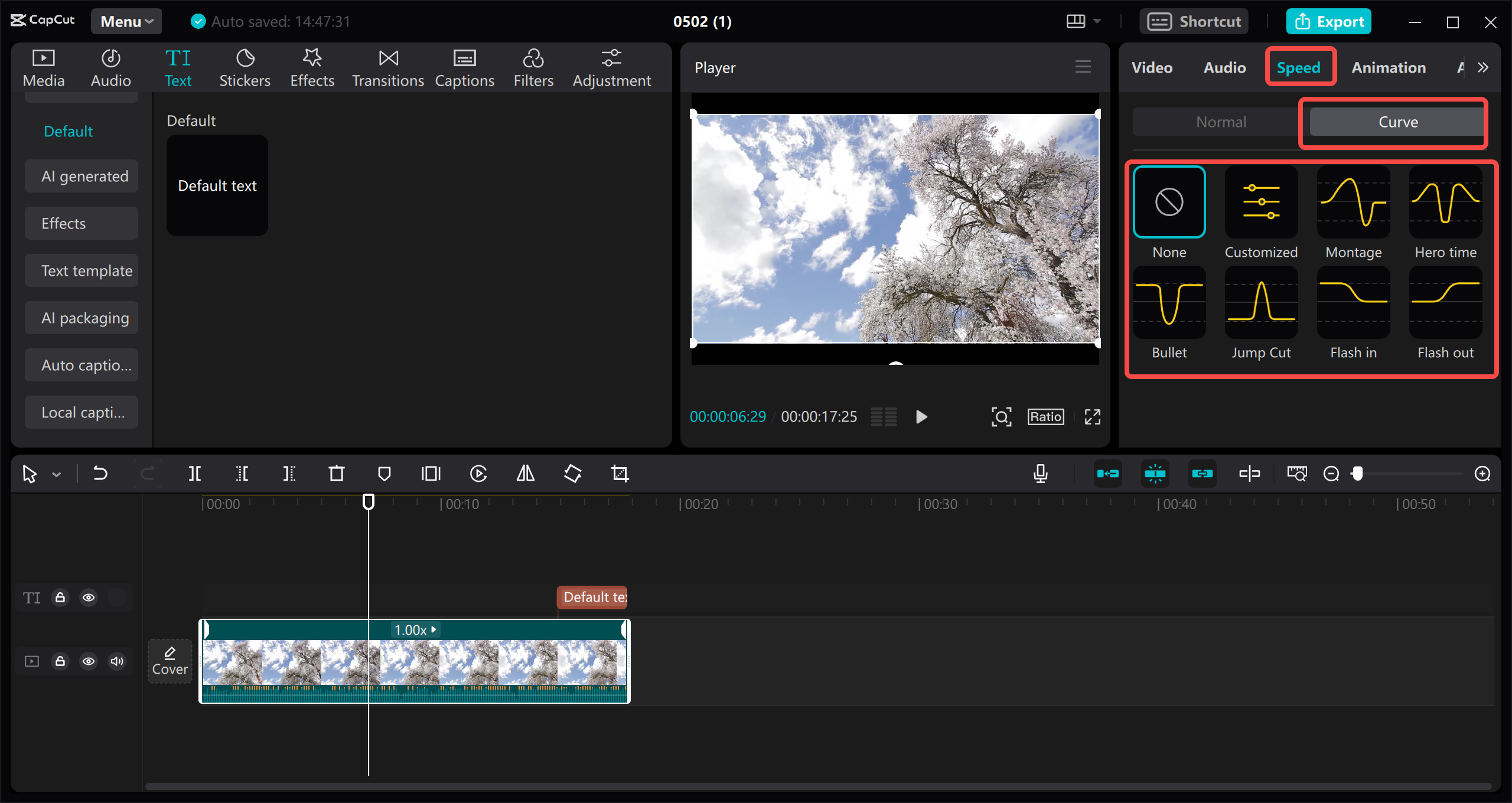The height and width of the screenshot is (803, 1512).
Task: Split the clip at the playhead
Action: (195, 473)
